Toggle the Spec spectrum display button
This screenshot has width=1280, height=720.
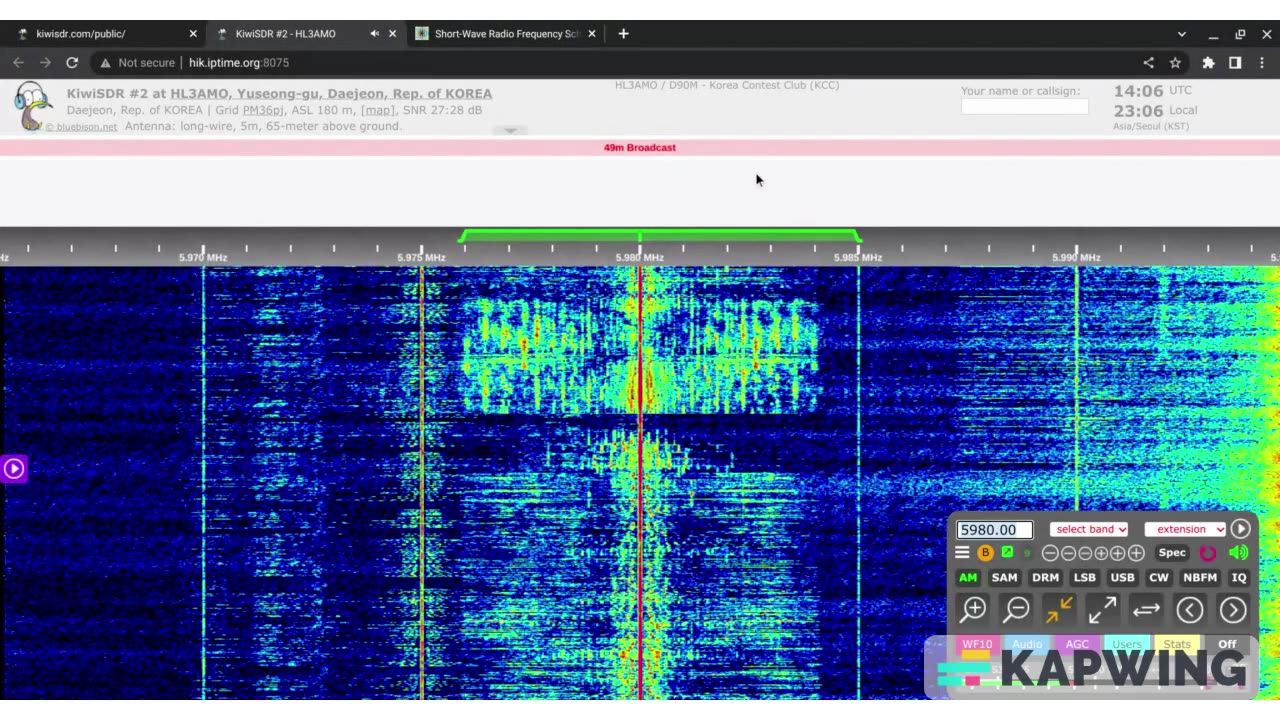(1172, 553)
